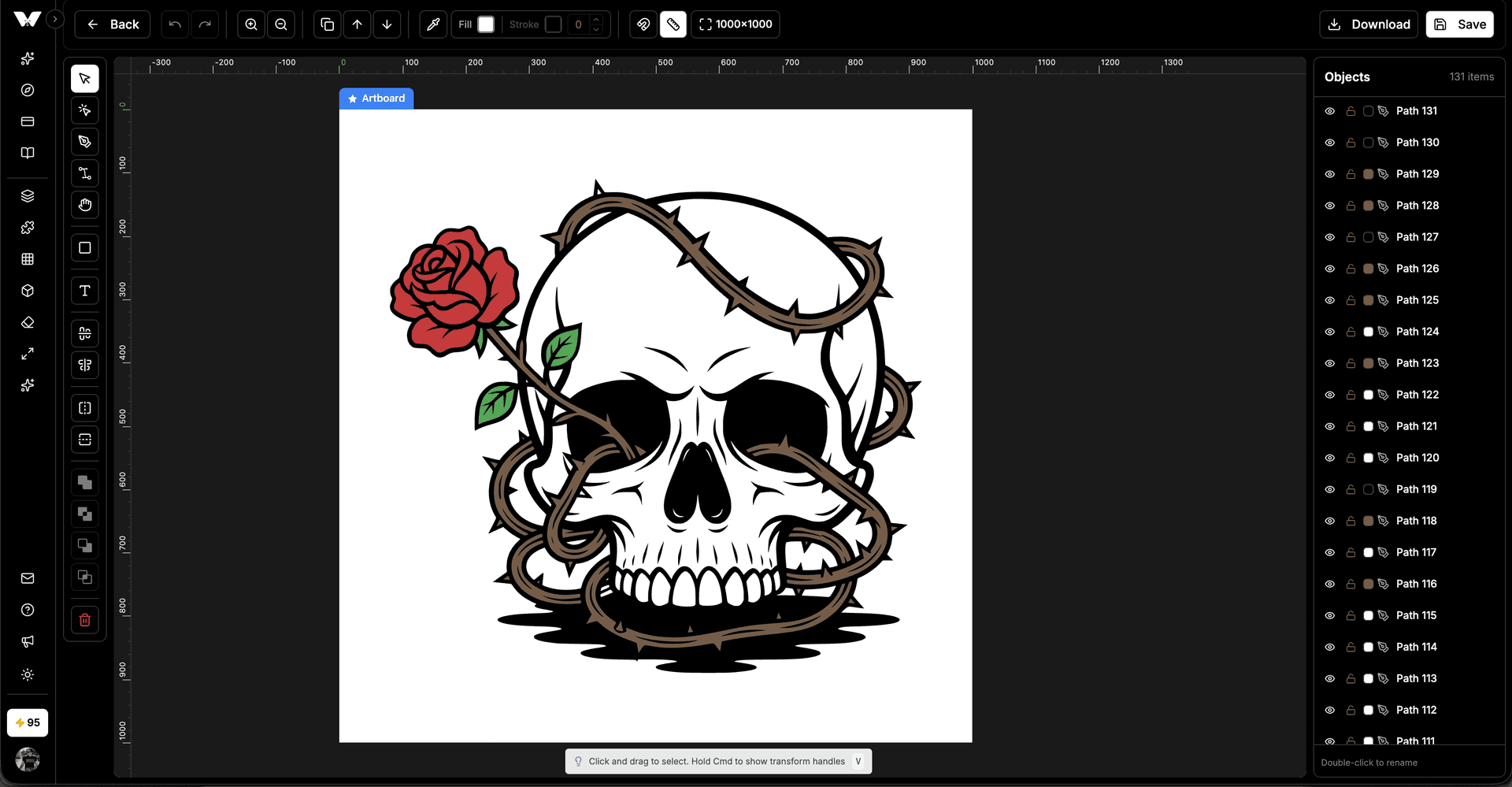1512x787 pixels.
Task: Click the stroke width input field
Action: coord(579,24)
